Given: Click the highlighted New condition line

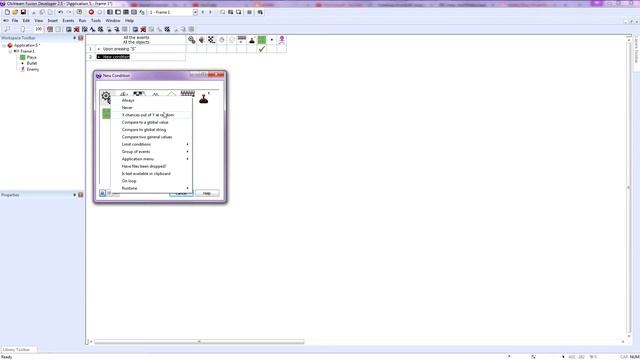Looking at the screenshot, I should (113, 57).
